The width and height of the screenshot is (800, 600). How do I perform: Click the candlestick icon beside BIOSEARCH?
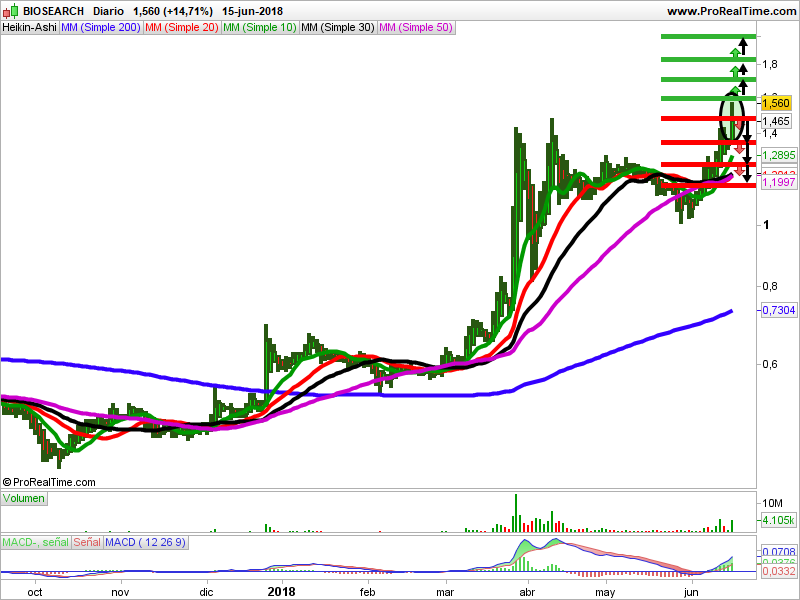10,11
